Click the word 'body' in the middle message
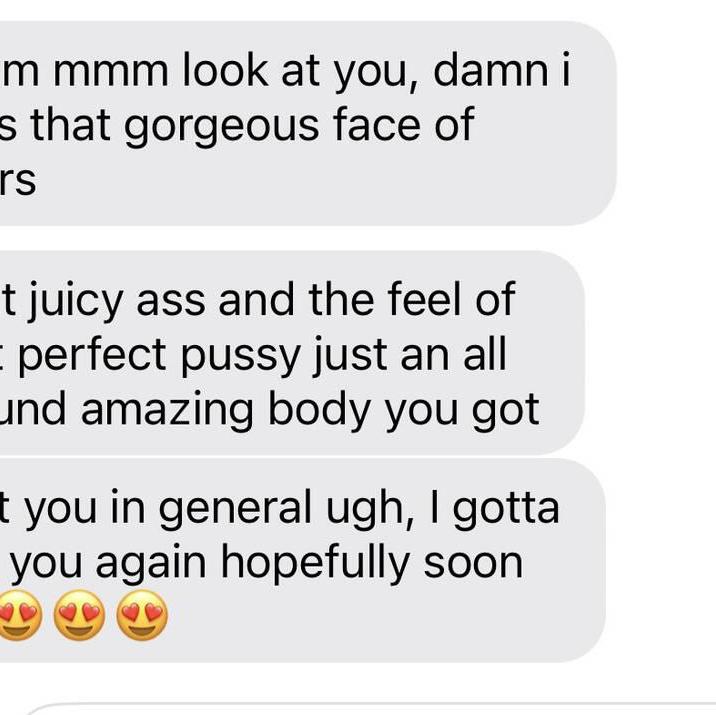Image resolution: width=716 pixels, height=715 pixels. tap(319, 410)
